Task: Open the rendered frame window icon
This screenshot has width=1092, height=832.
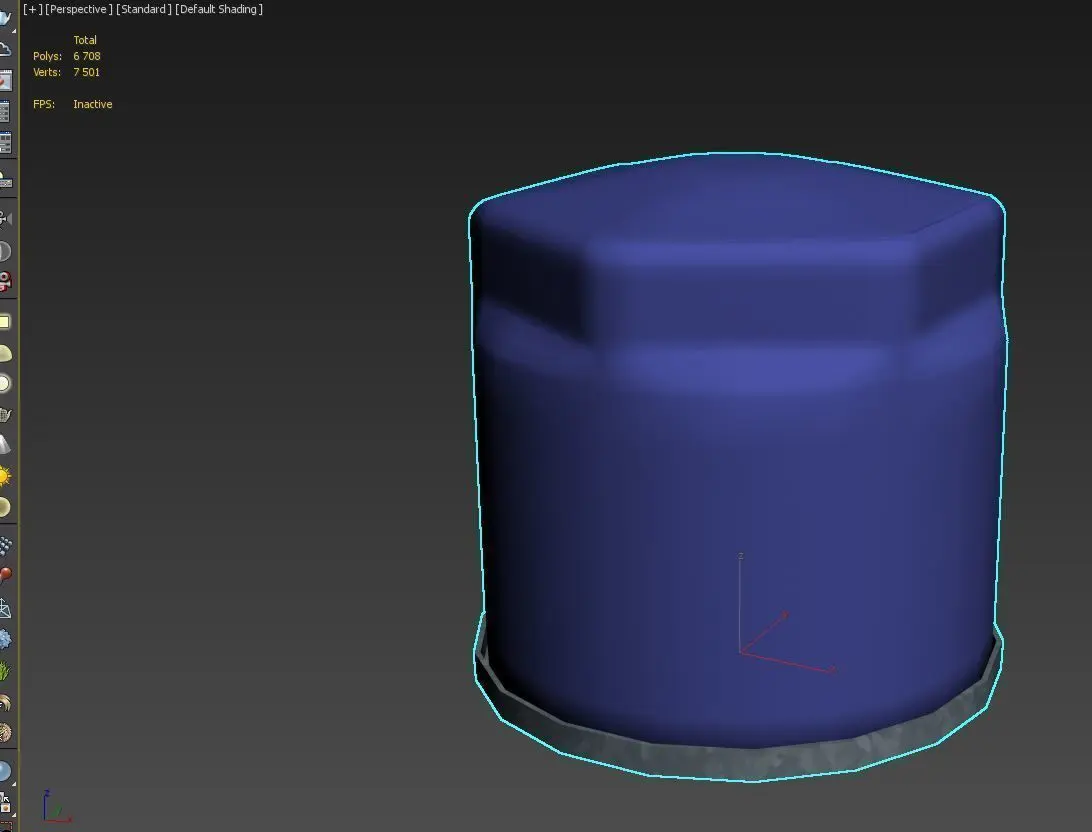Action: 5,81
